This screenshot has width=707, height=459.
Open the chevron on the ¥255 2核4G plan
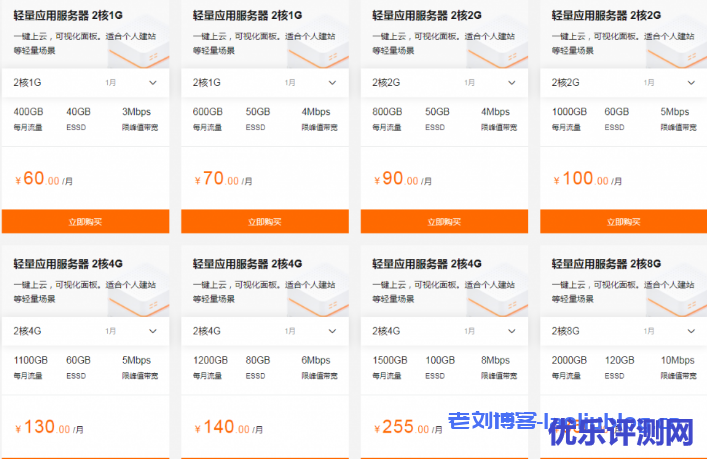(x=512, y=331)
